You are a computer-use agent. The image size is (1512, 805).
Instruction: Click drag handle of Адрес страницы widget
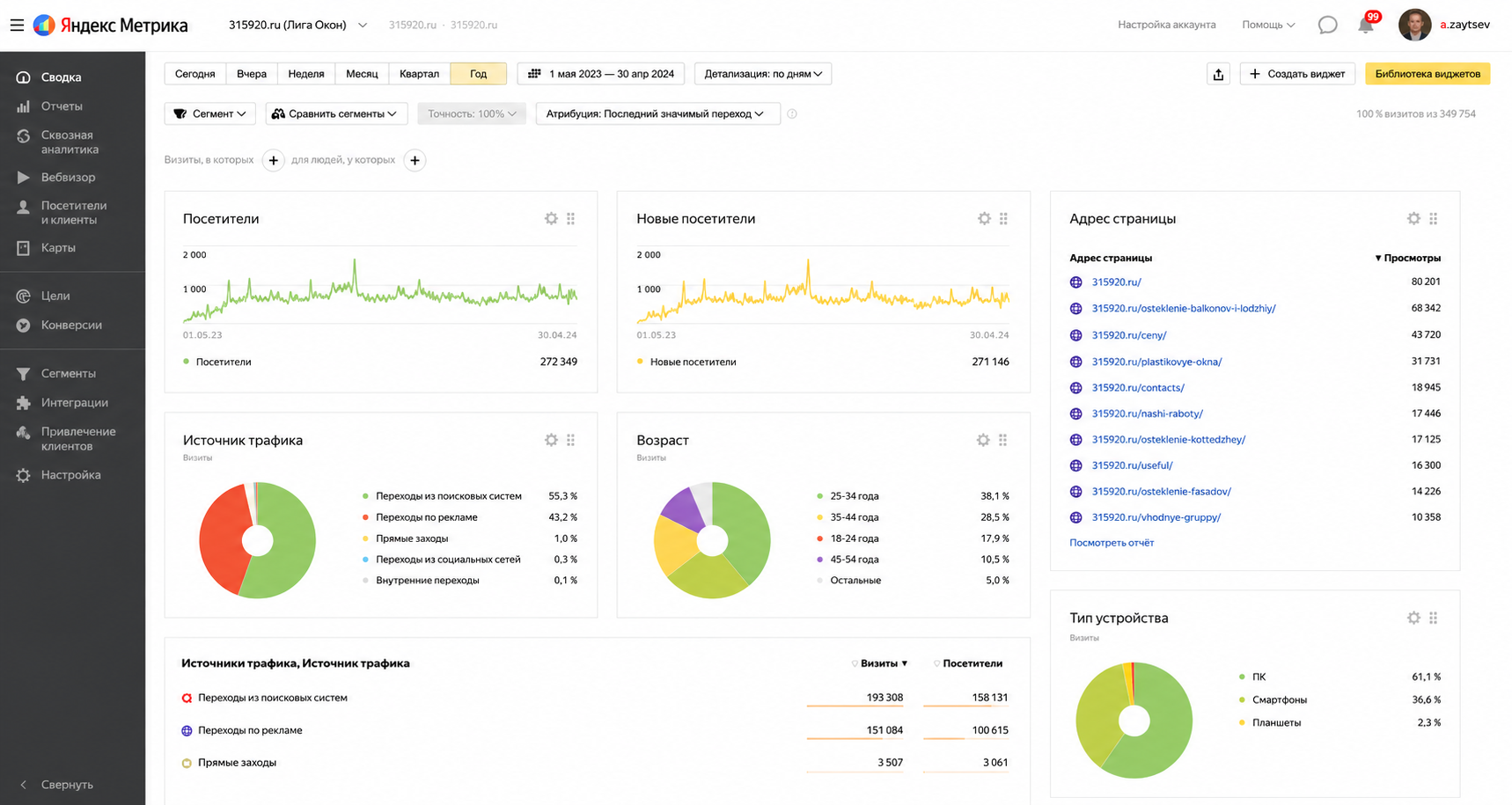[x=1434, y=218]
